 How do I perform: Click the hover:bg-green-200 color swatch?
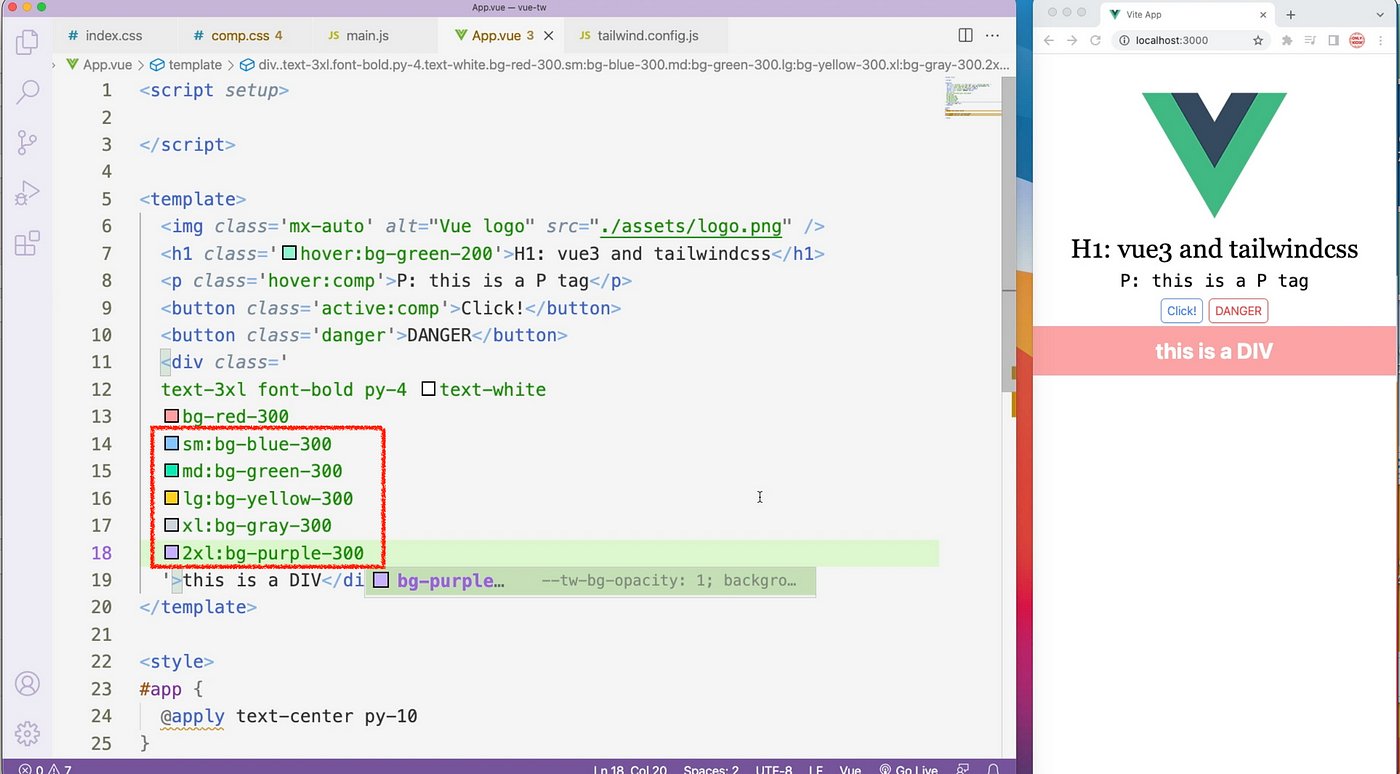[x=290, y=253]
